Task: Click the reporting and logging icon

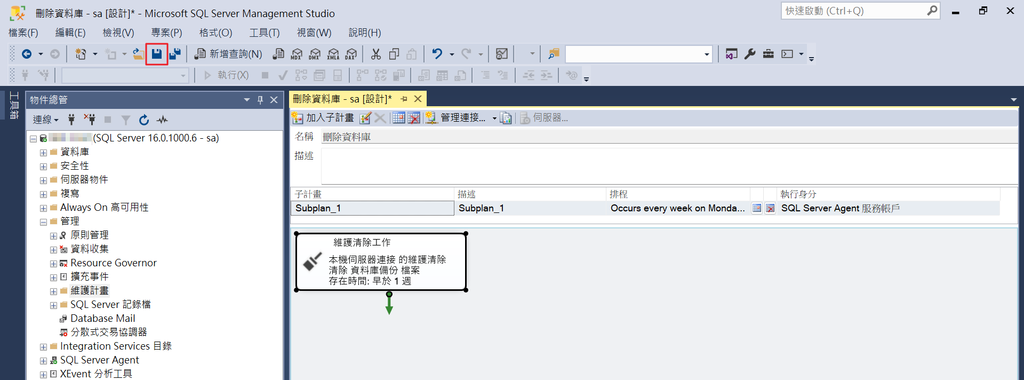Action: click(x=506, y=118)
